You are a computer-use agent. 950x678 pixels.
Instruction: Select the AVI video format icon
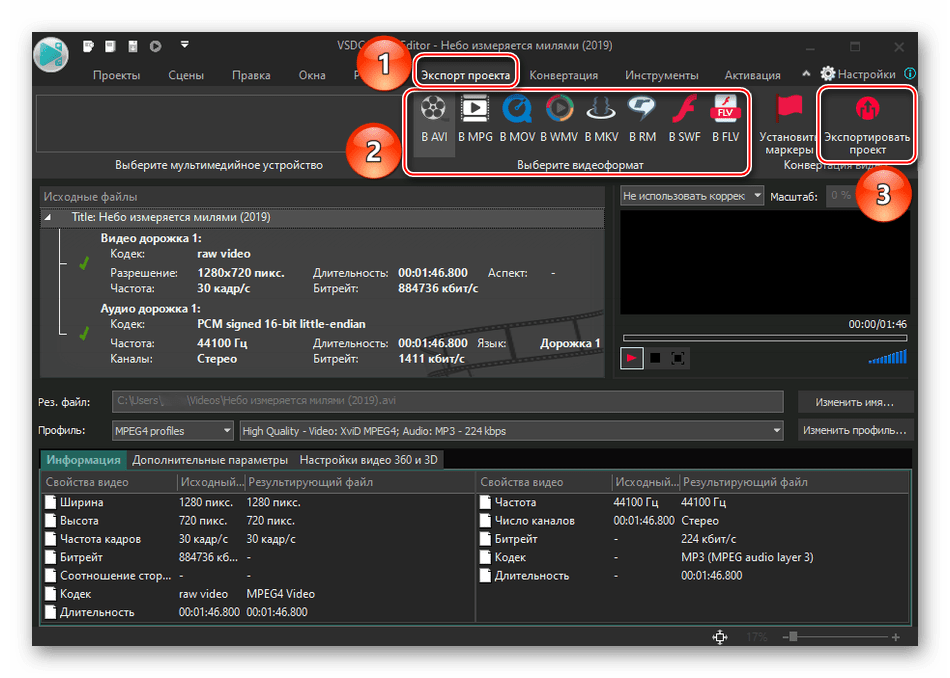point(433,120)
